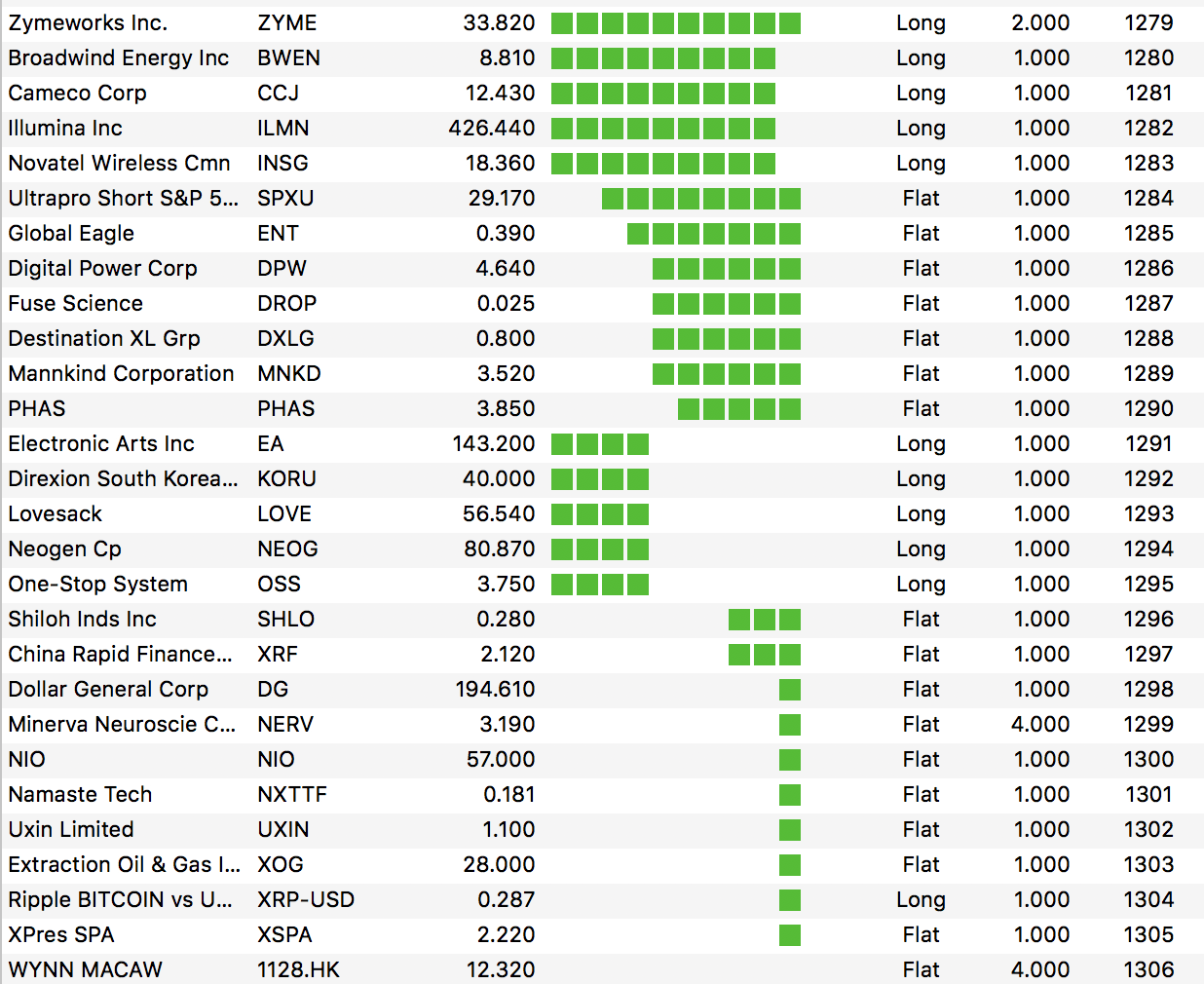This screenshot has height=984, width=1204.
Task: Click the UXIN ticker symbol
Action: point(282,829)
